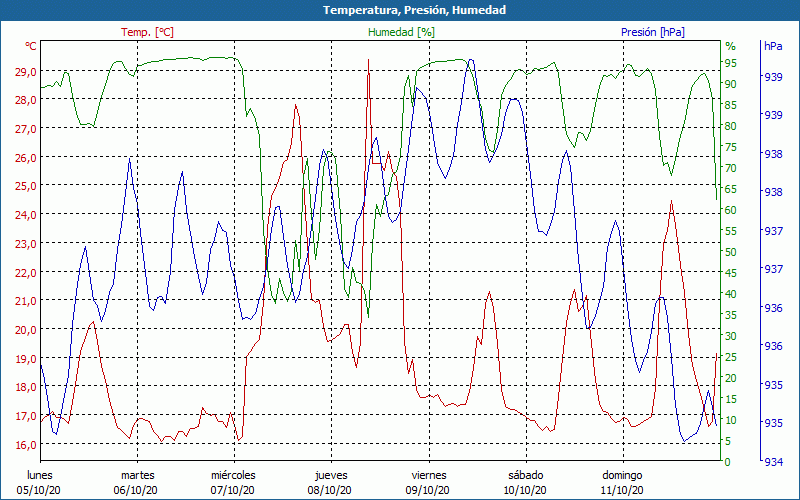Click green humidity axis value '20'
Screen dimensions: 800x500
[x=731, y=378]
